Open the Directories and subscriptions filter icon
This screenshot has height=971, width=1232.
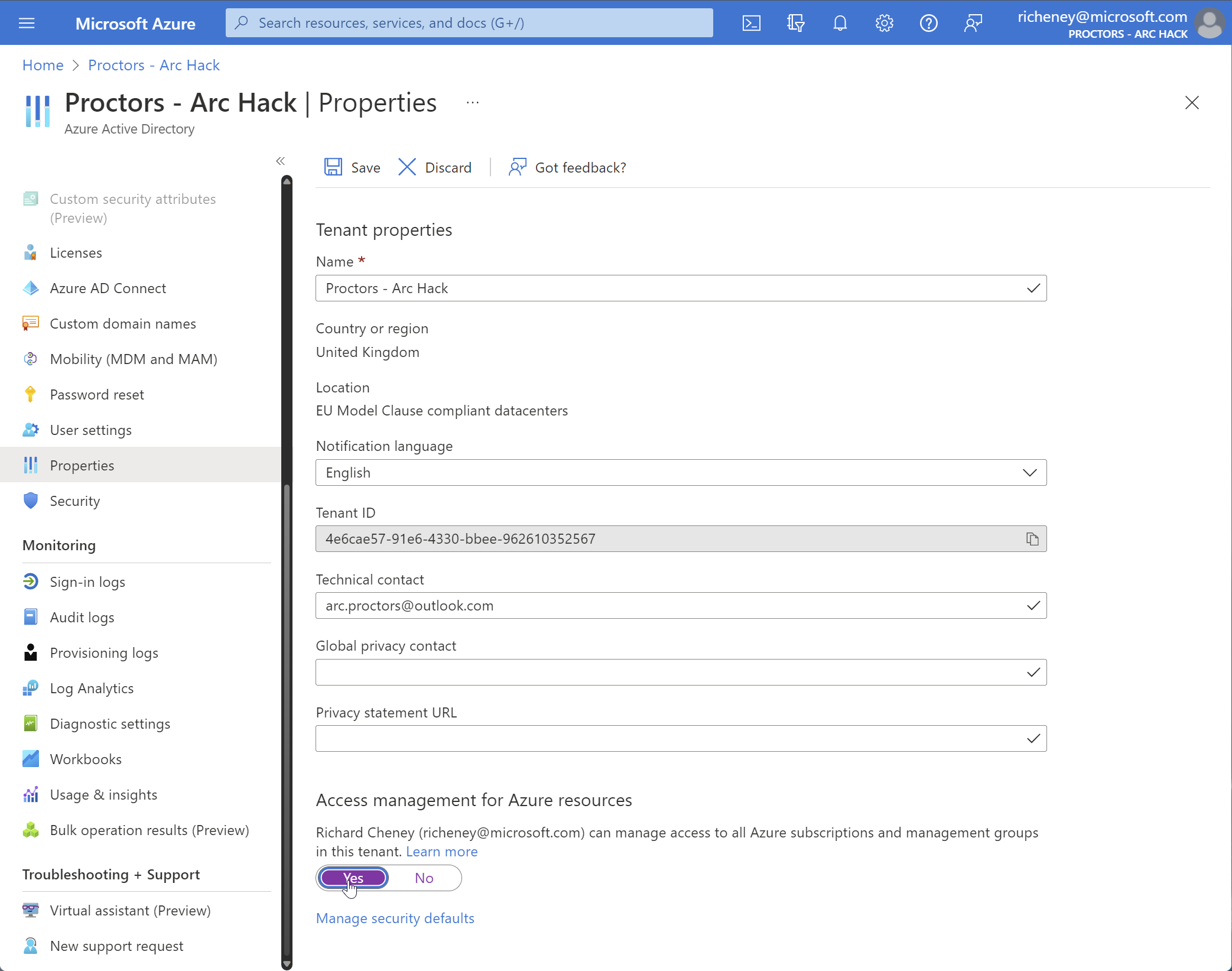pos(795,23)
